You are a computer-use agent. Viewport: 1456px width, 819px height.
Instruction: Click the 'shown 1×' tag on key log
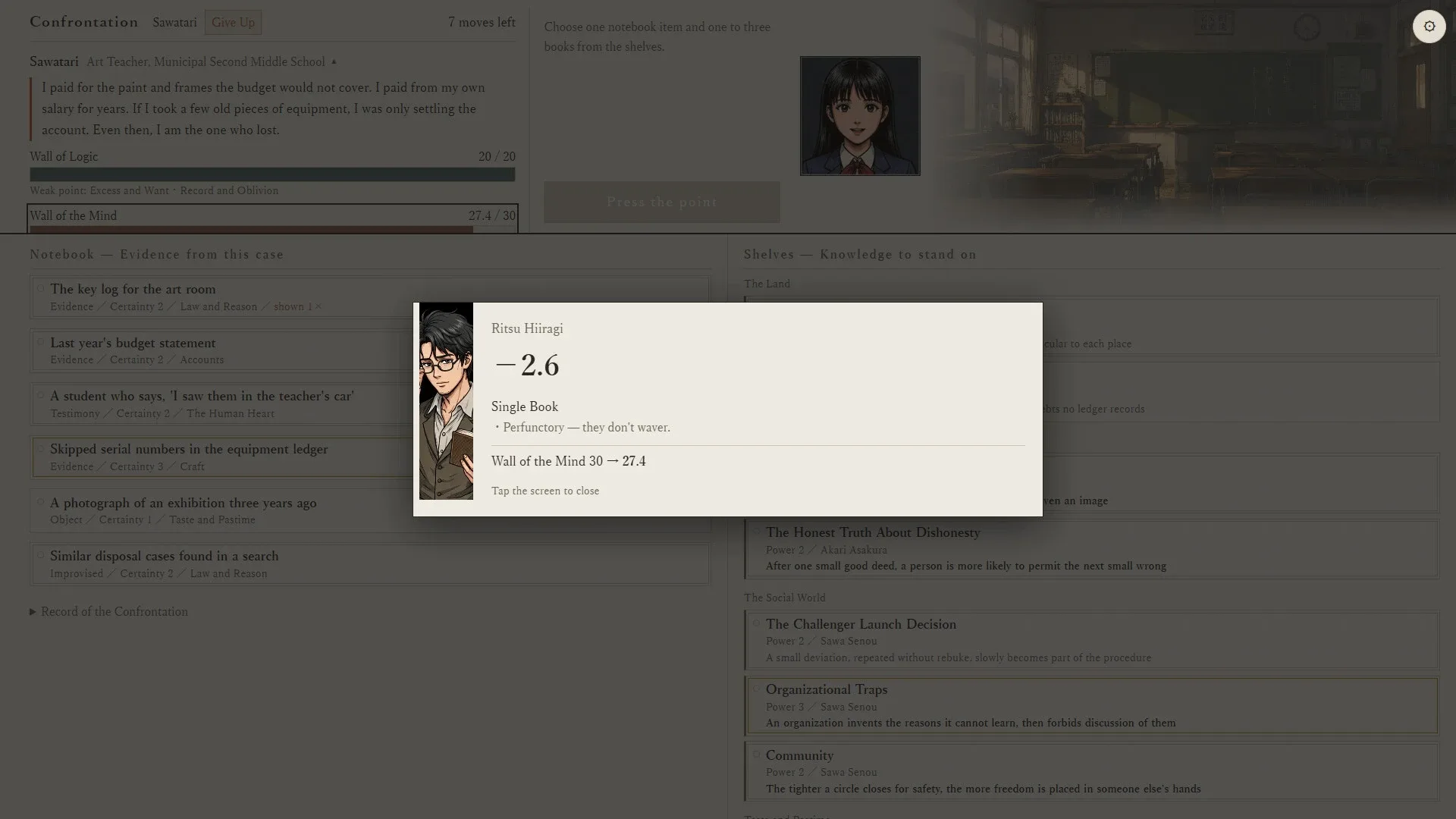tap(297, 306)
